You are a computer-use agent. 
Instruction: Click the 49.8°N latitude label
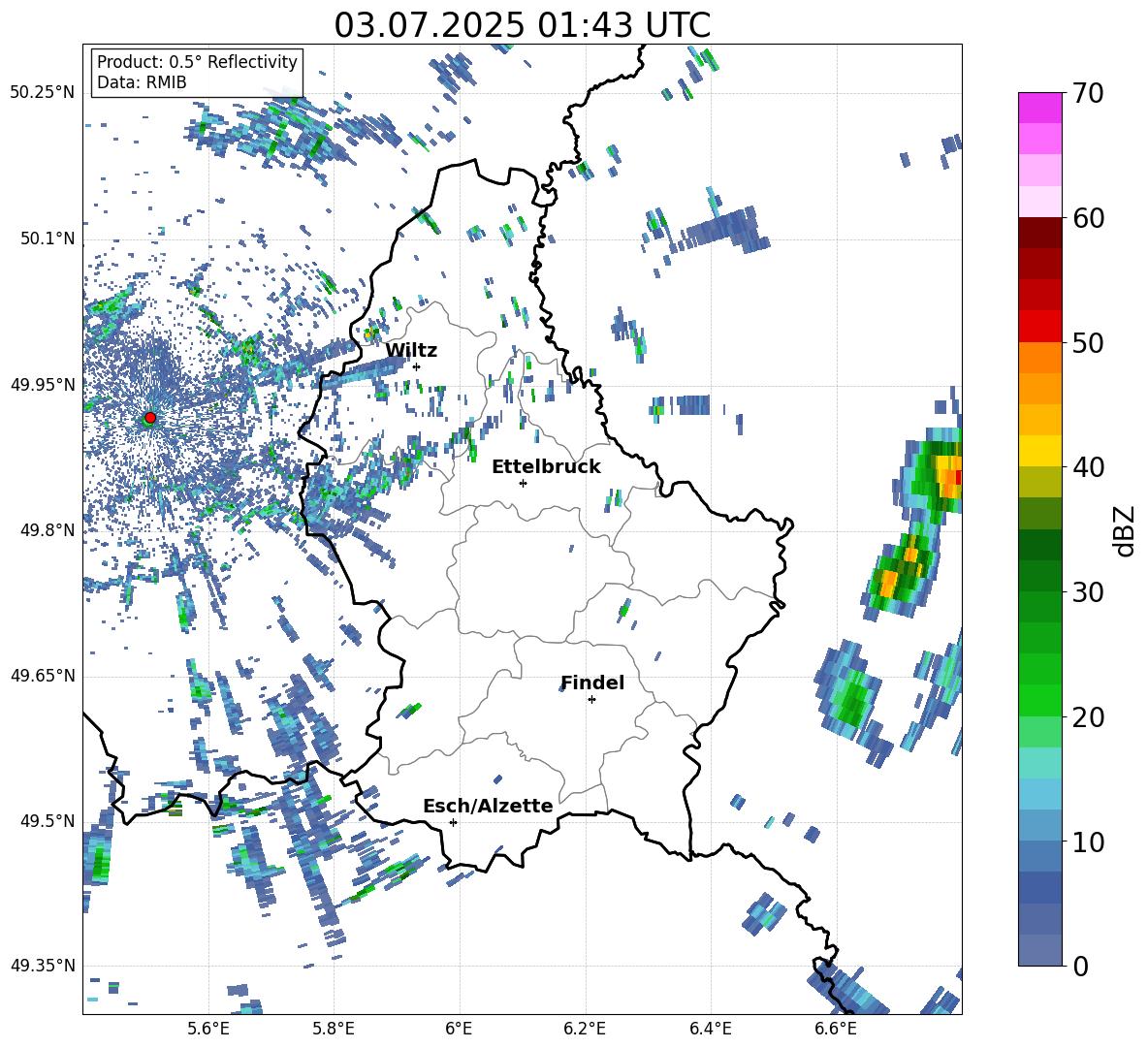coord(47,530)
